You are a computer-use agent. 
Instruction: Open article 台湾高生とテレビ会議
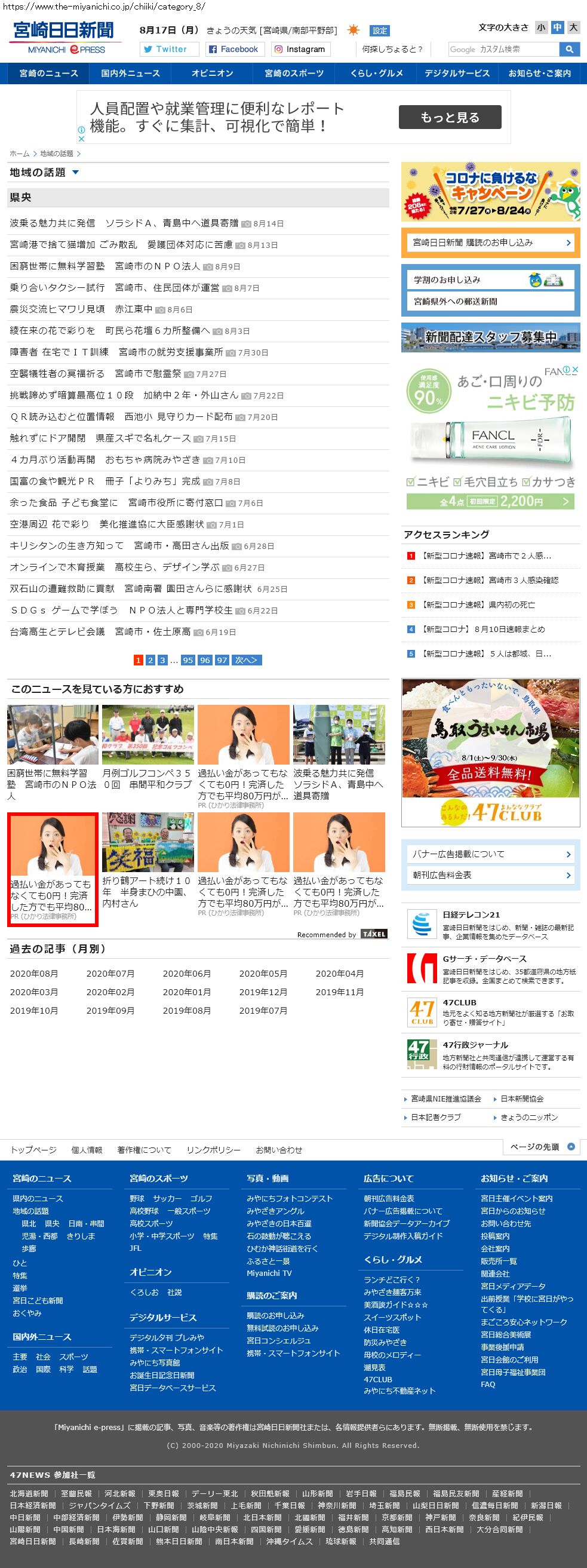coord(100,632)
